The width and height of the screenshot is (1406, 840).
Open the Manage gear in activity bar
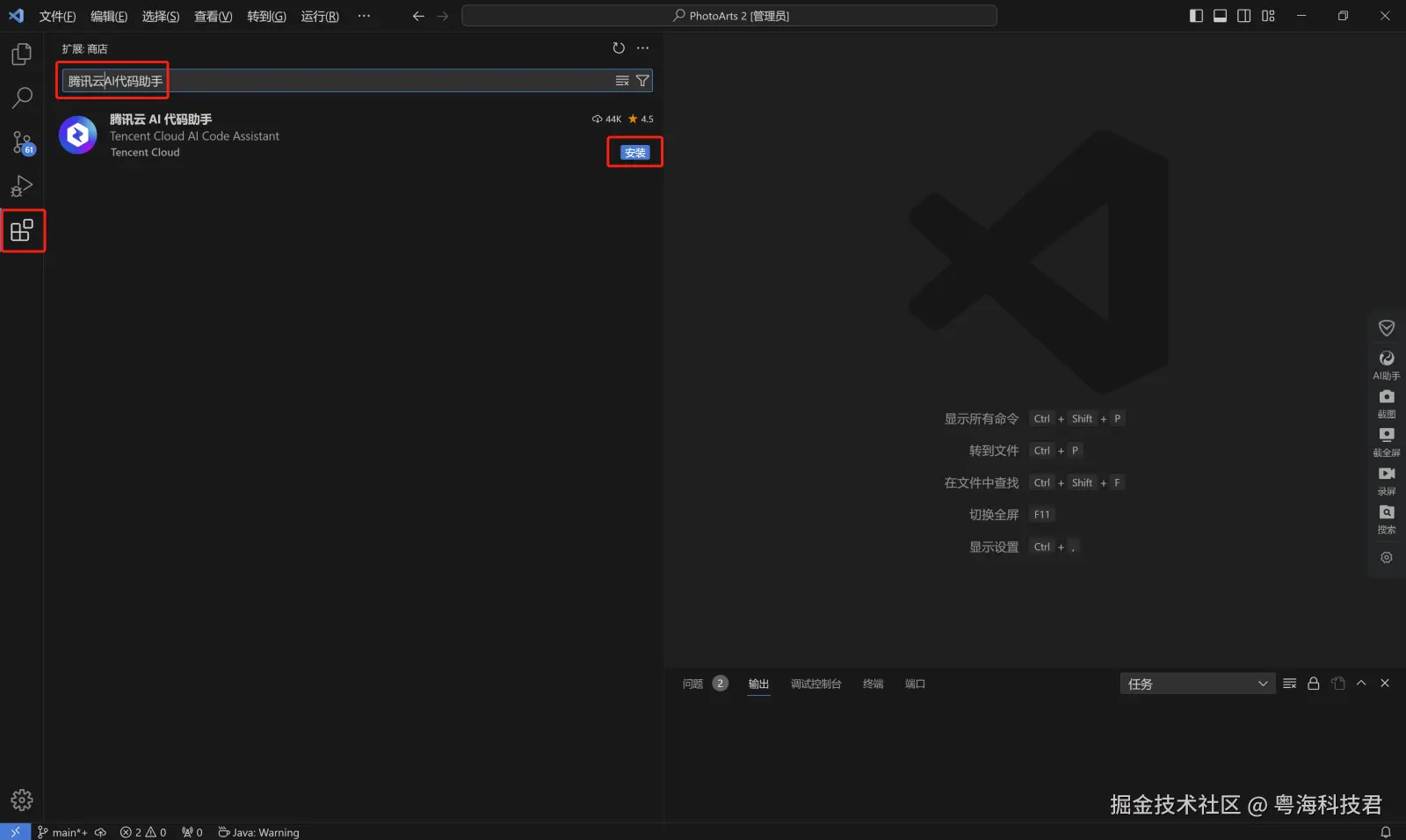click(x=22, y=800)
